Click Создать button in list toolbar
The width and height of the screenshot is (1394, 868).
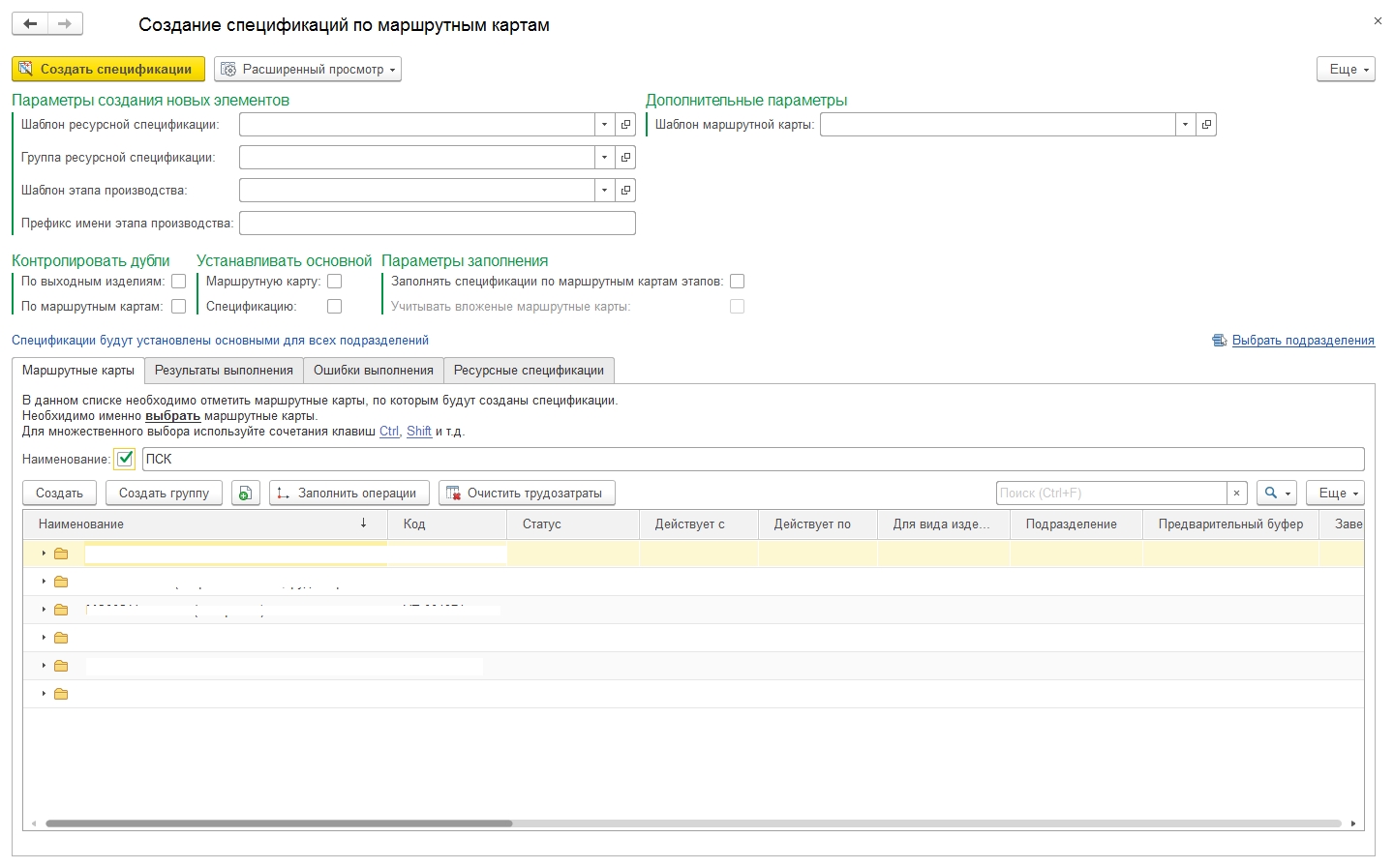[x=60, y=494]
